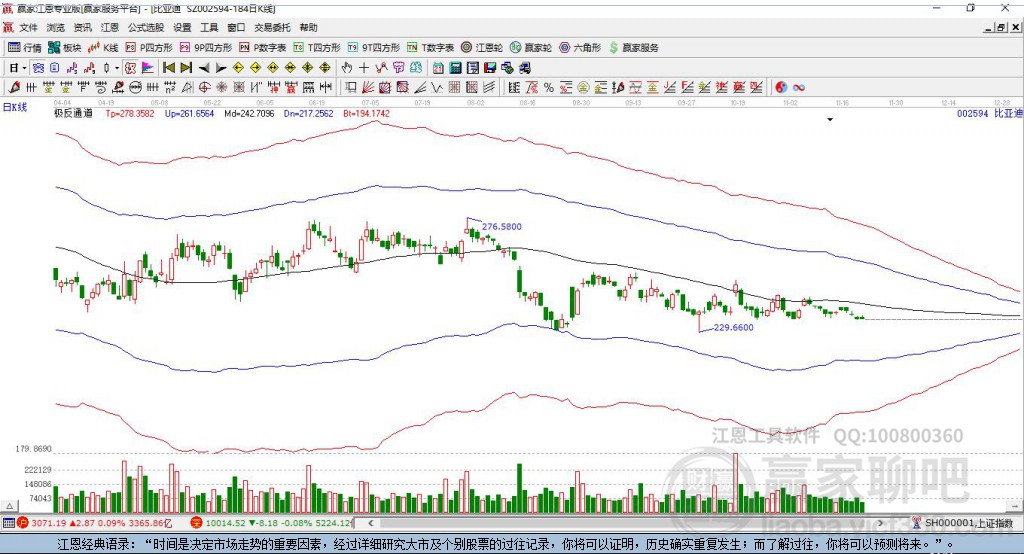The height and width of the screenshot is (554, 1024).
Task: Expand the candlestick style dropdown arrow
Action: click(117, 68)
